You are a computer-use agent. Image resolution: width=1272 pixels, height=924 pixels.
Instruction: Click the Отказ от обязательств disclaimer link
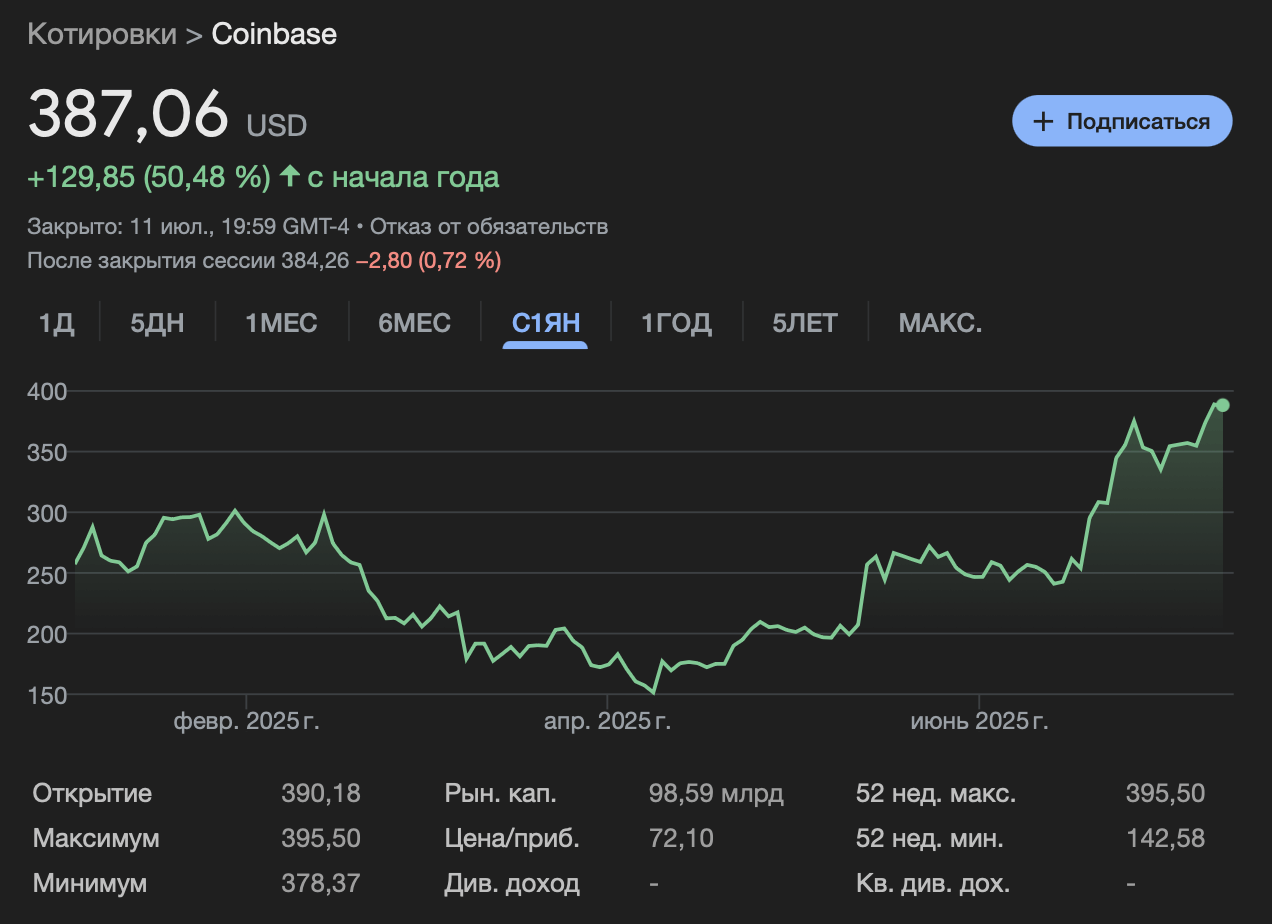(490, 226)
